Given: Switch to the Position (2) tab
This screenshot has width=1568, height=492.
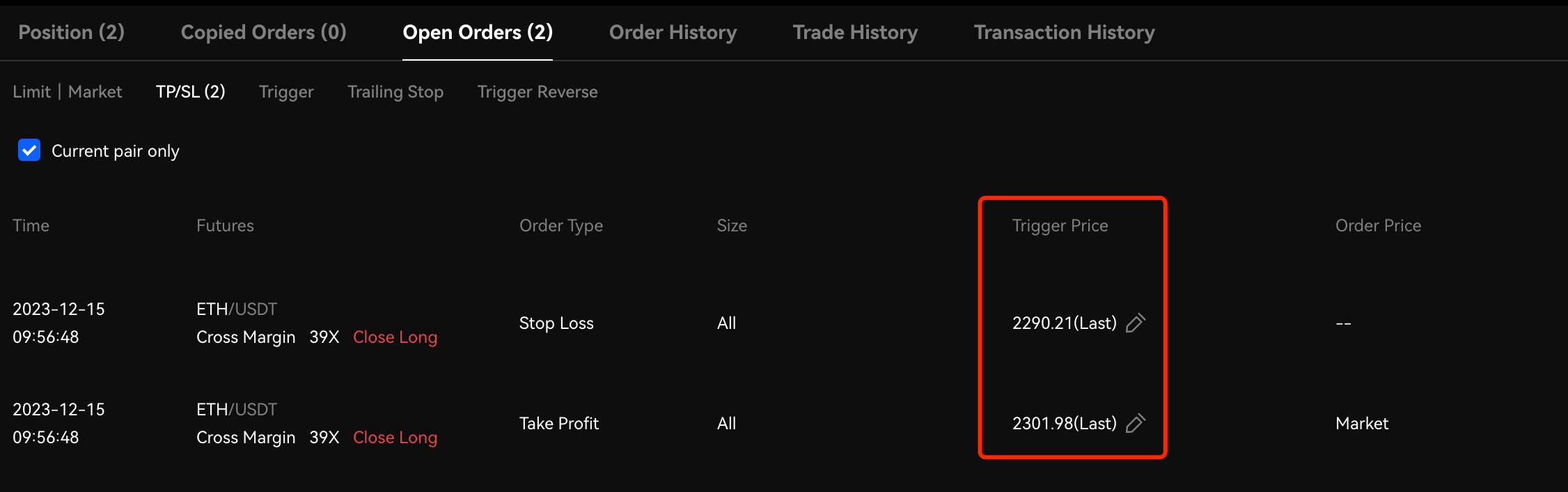Looking at the screenshot, I should [x=71, y=32].
